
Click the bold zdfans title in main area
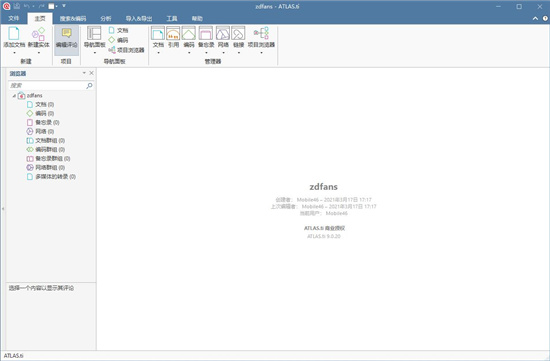point(323,187)
